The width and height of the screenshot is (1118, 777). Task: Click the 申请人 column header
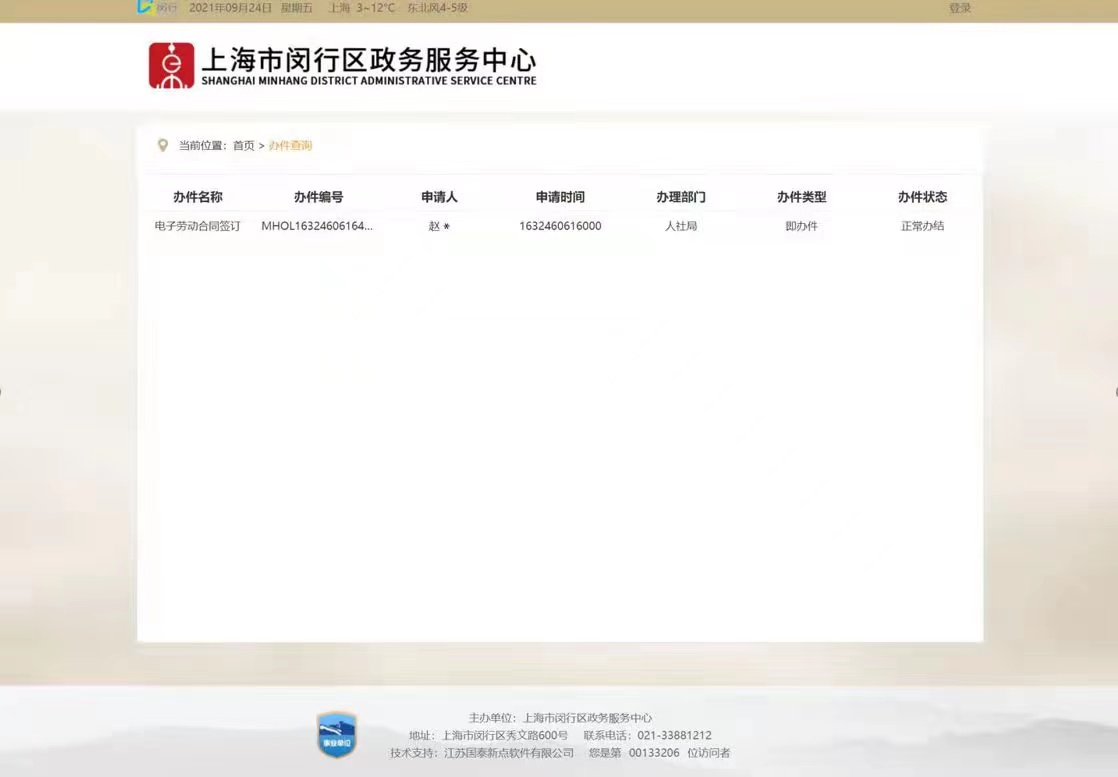(x=439, y=197)
